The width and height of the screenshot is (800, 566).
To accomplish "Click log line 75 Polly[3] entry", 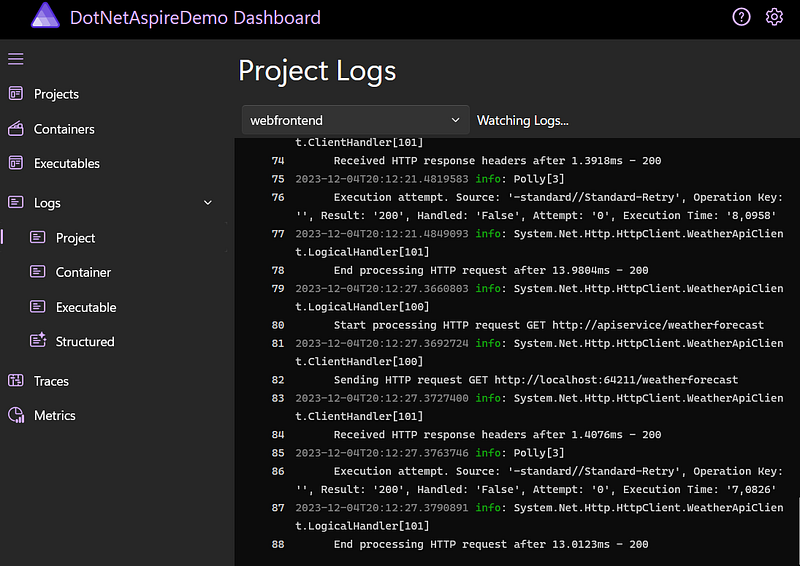I will 538,179.
